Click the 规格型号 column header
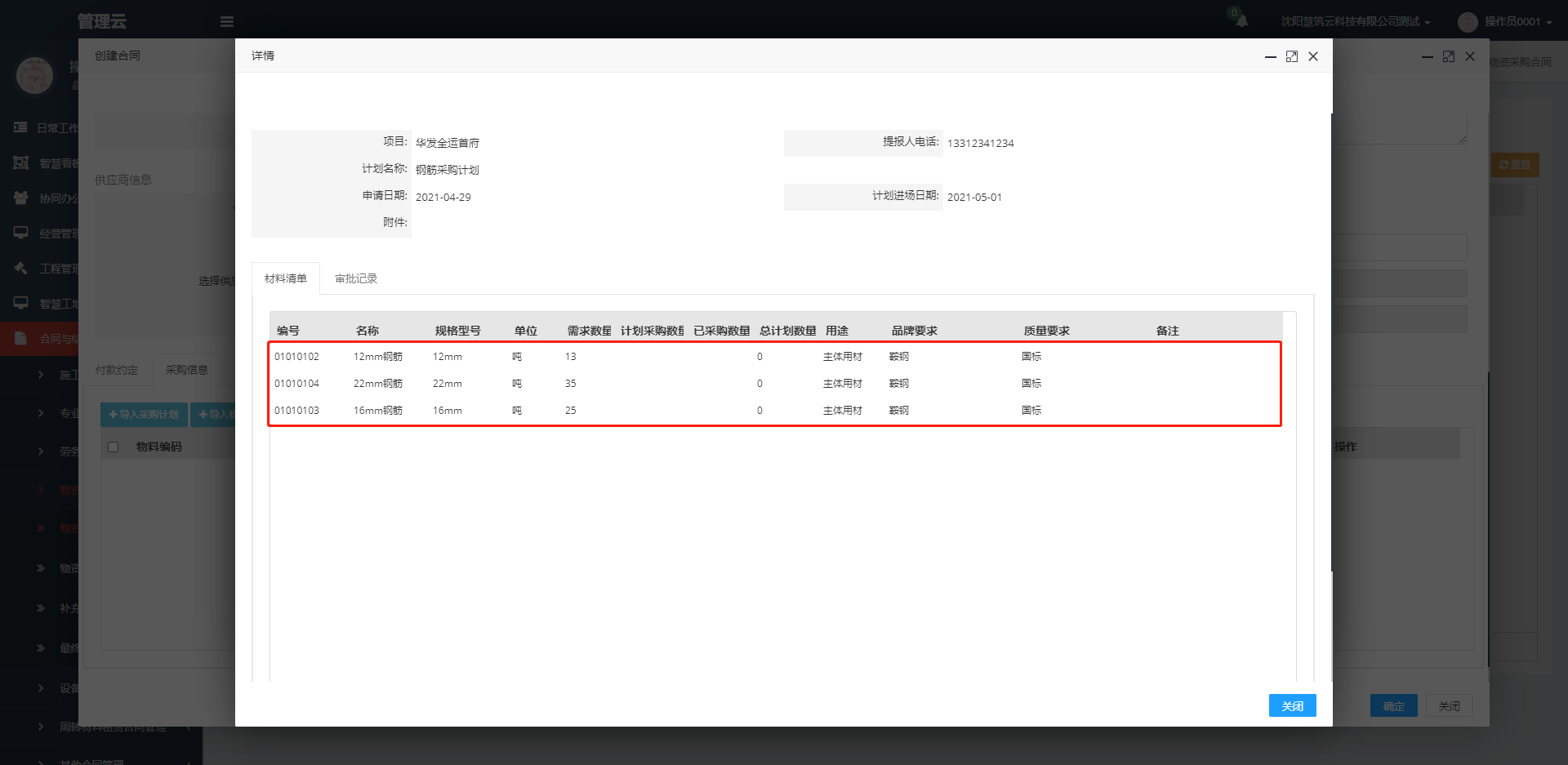 coord(457,331)
